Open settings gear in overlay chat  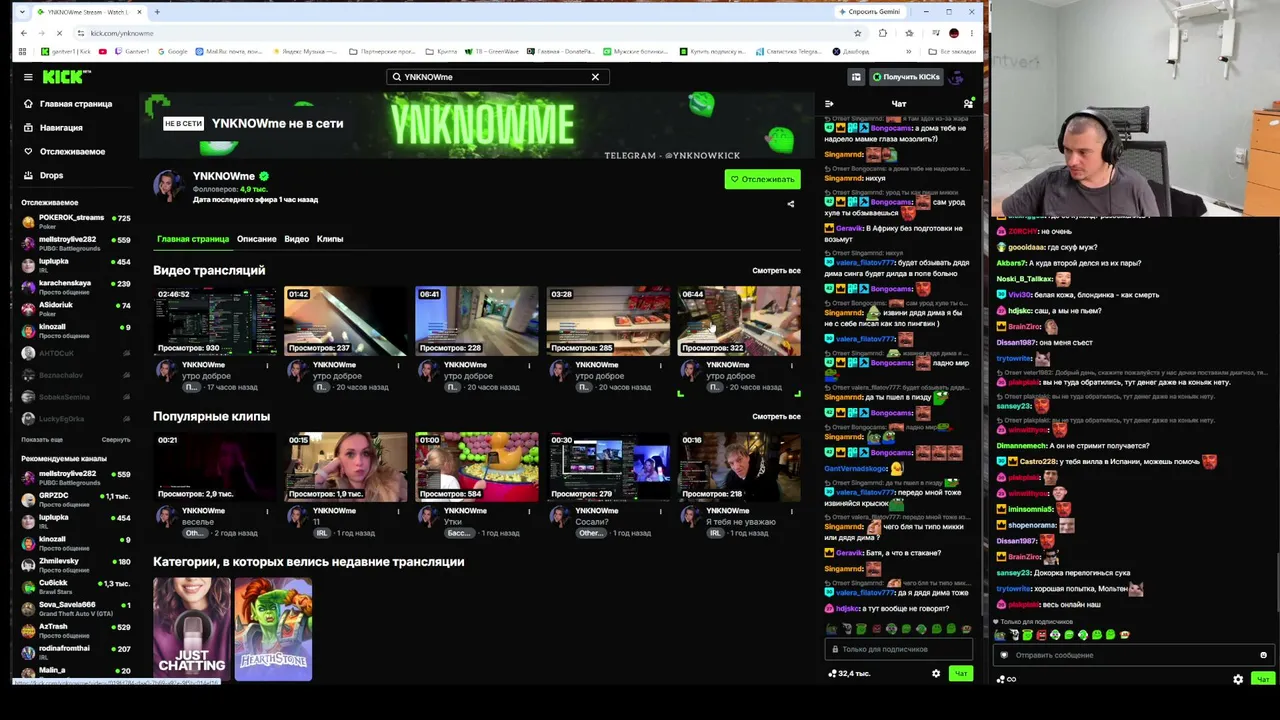click(x=1238, y=680)
